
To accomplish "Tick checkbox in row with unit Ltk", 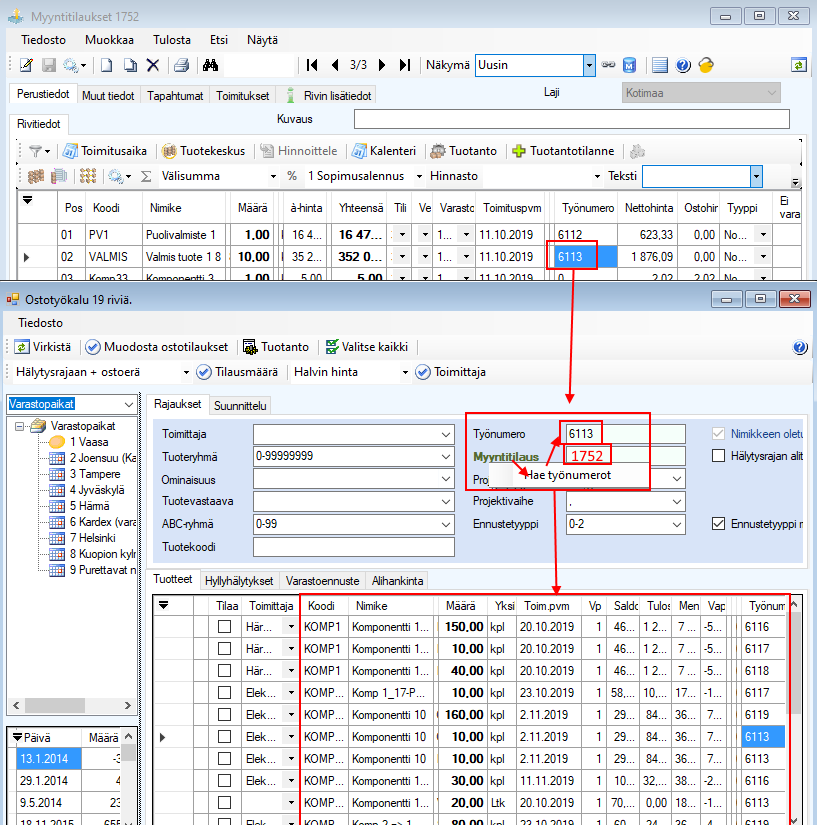I will [x=225, y=803].
